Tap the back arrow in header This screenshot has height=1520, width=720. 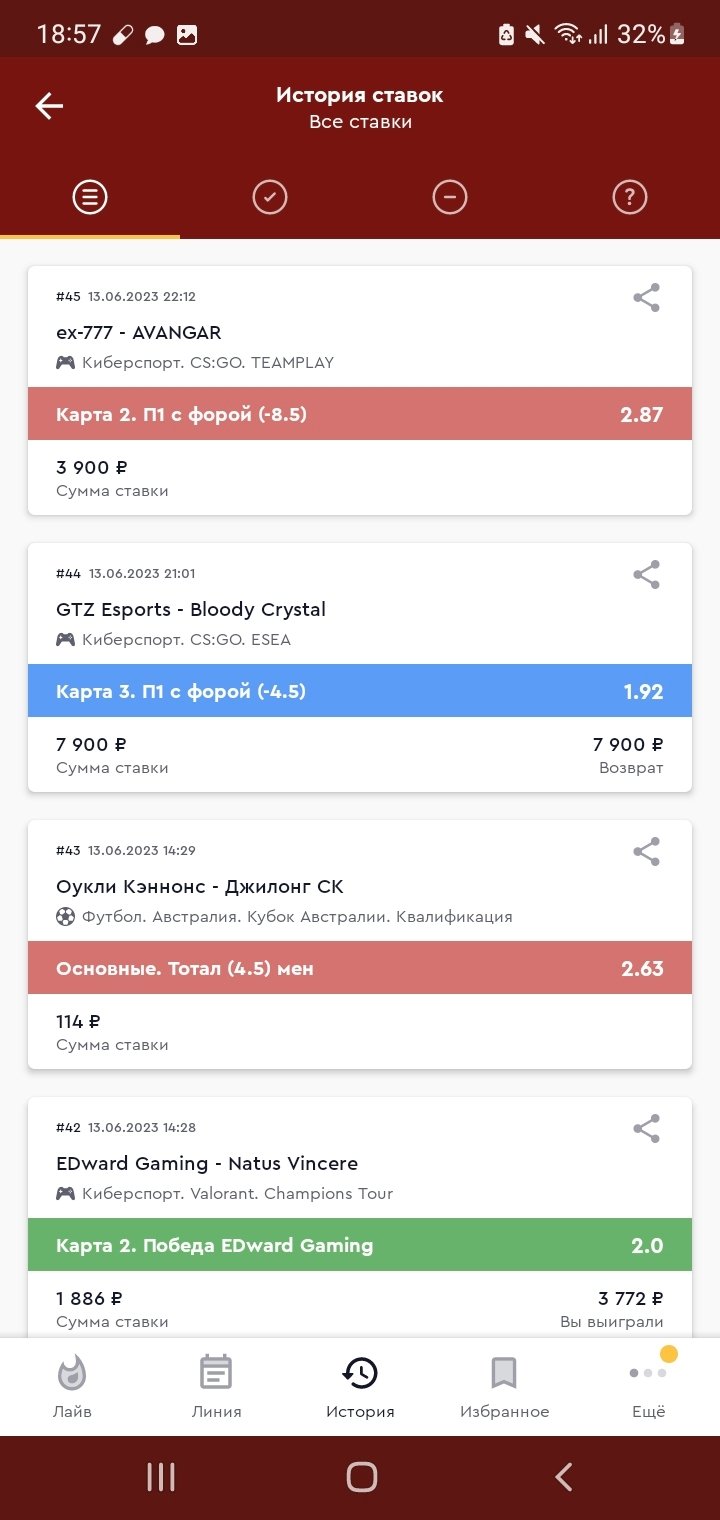point(49,106)
